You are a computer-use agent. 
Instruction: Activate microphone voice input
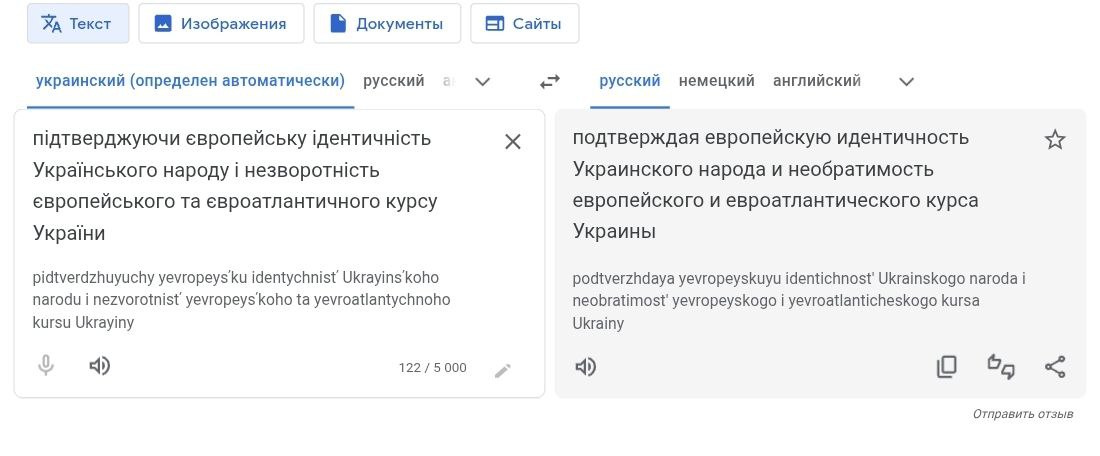[46, 366]
